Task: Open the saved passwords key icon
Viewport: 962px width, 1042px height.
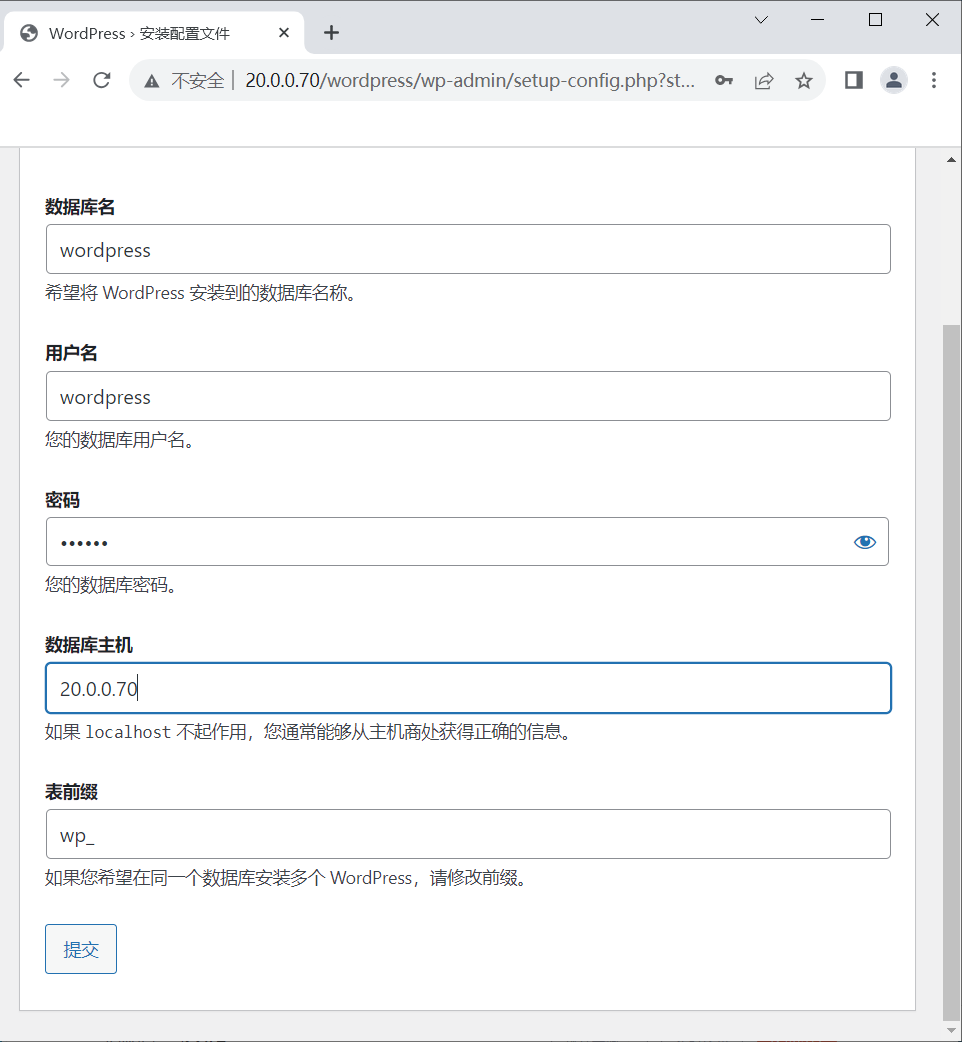Action: click(723, 80)
